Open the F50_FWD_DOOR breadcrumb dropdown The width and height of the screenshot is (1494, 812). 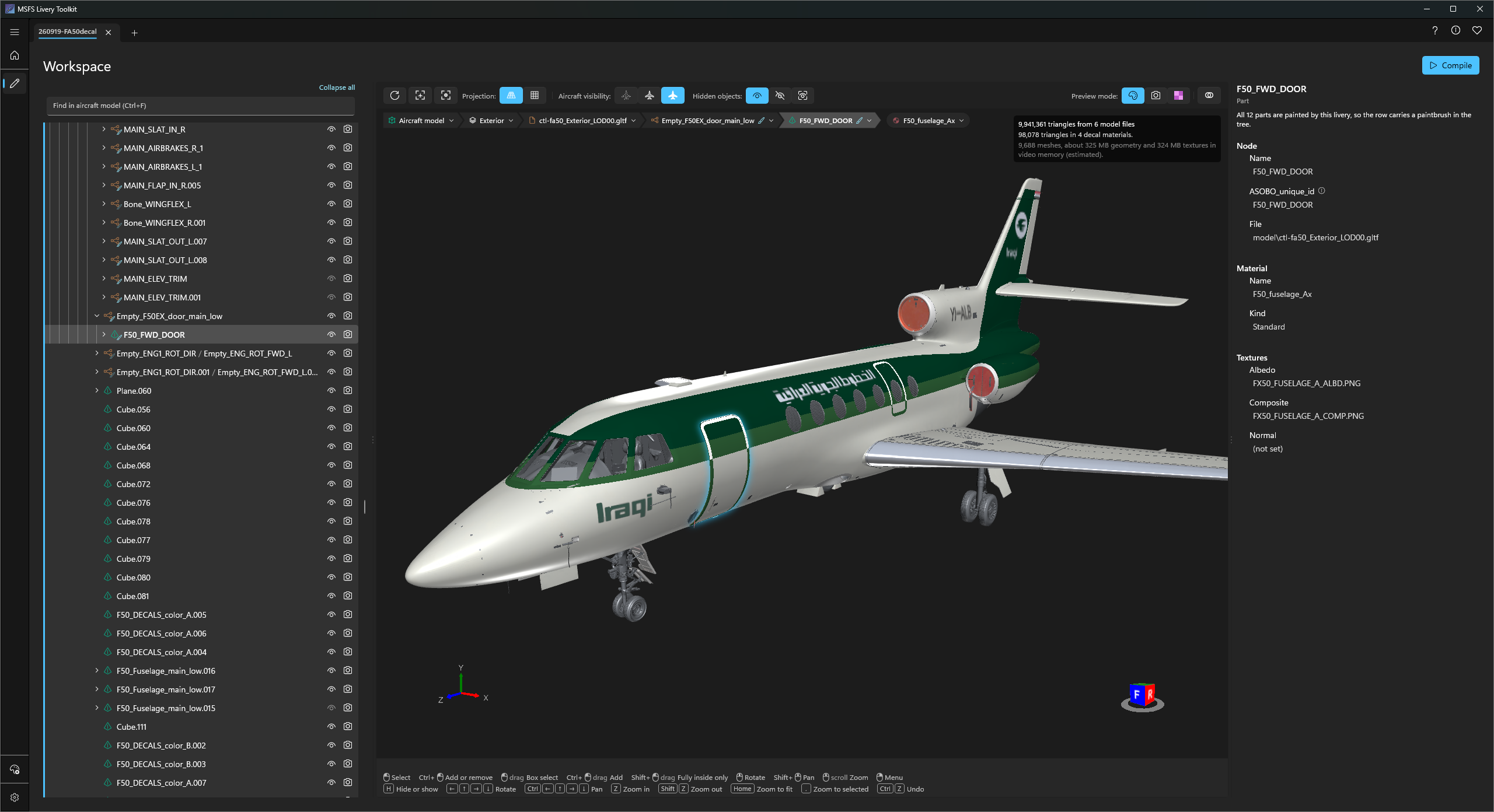[x=869, y=121]
